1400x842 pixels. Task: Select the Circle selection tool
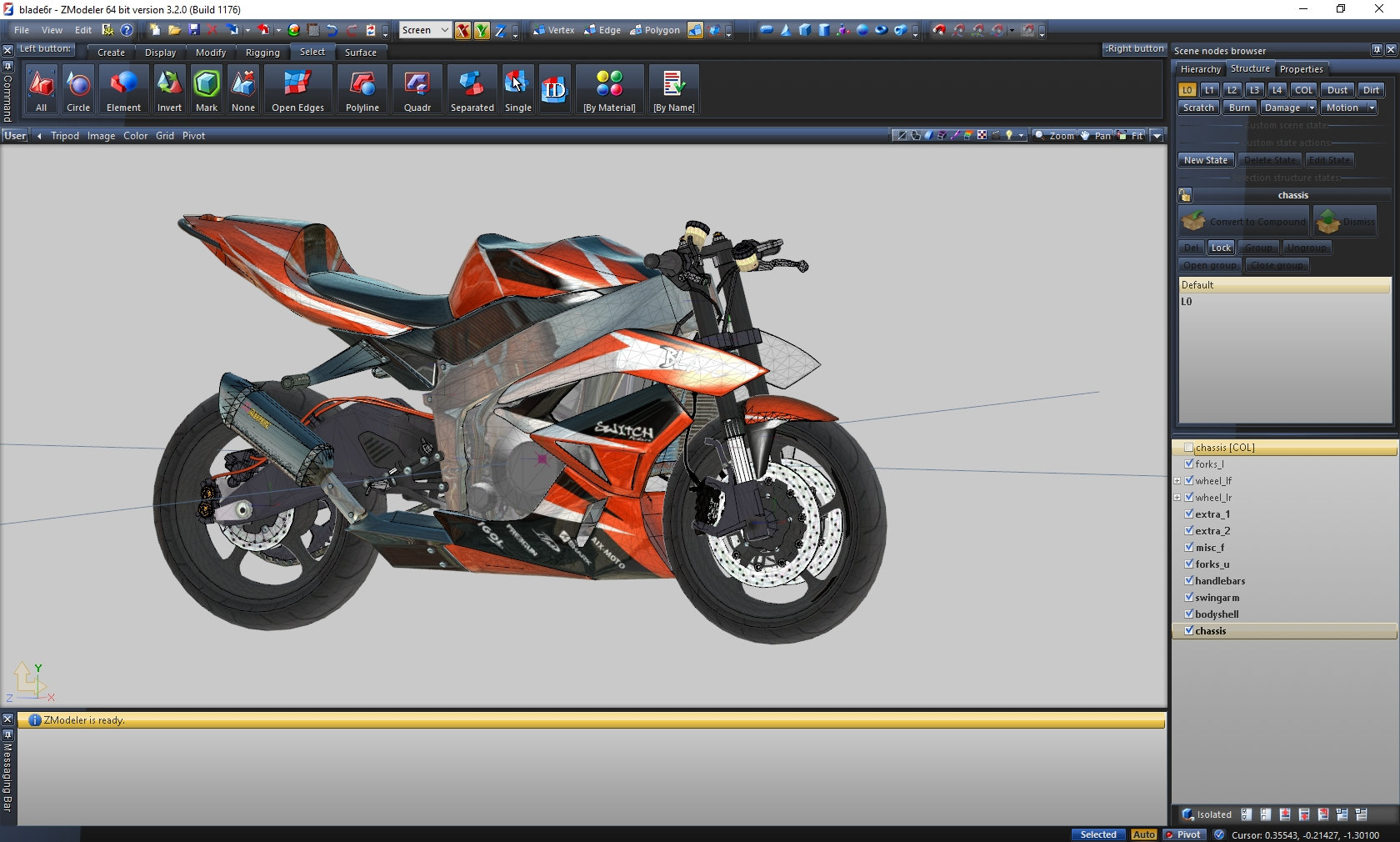pos(78,89)
